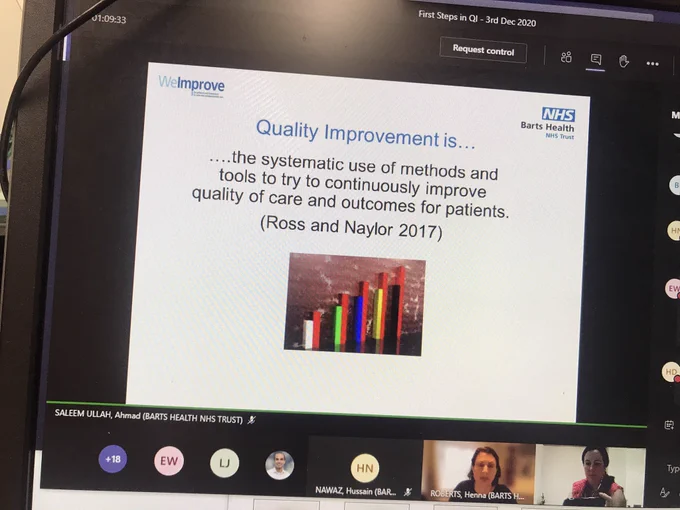The image size is (680, 510).
Task: Select the LJ participant avatar
Action: [224, 463]
